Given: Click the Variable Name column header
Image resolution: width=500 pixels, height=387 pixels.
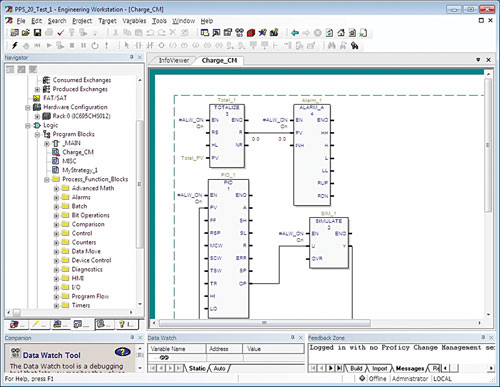Looking at the screenshot, I should coord(177,349).
